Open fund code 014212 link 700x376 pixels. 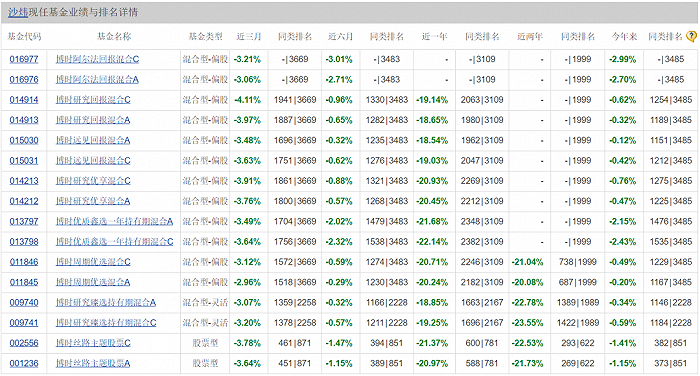[24, 201]
